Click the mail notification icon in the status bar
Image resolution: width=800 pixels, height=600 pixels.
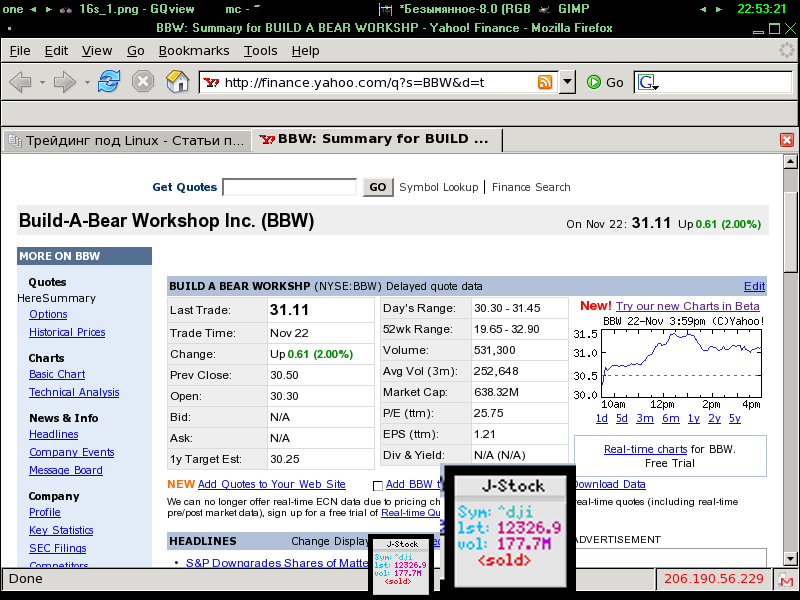pos(786,579)
